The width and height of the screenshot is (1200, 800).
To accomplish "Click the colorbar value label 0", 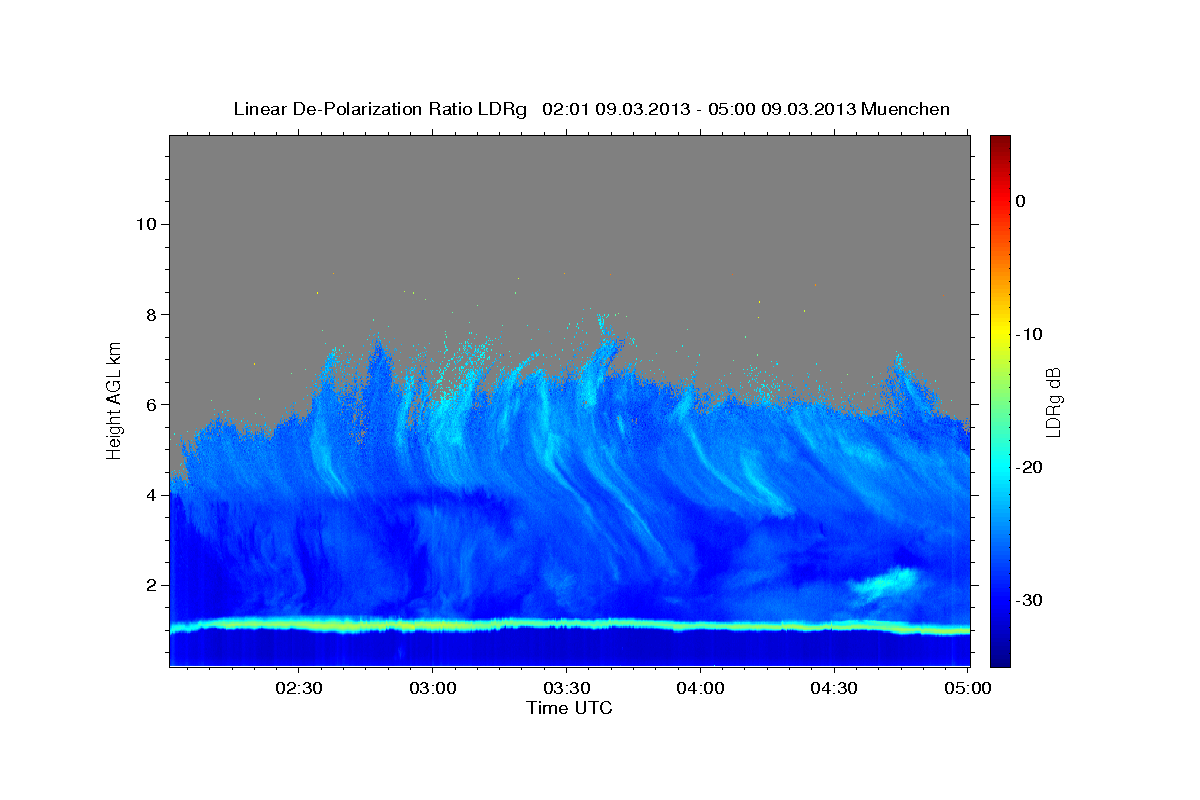I will 1021,201.
